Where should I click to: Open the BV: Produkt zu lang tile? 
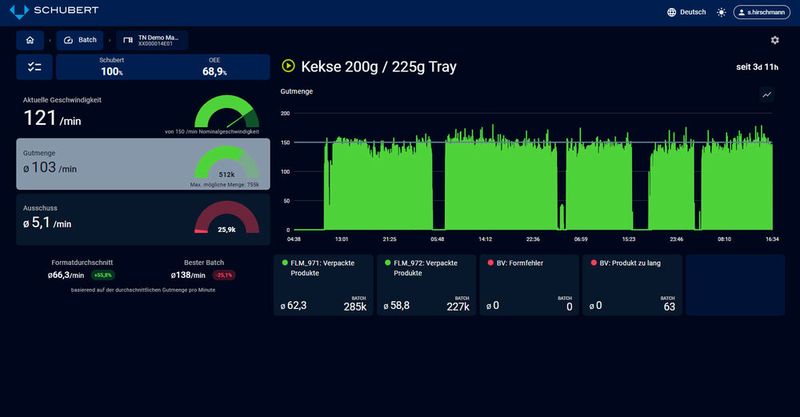[632, 285]
